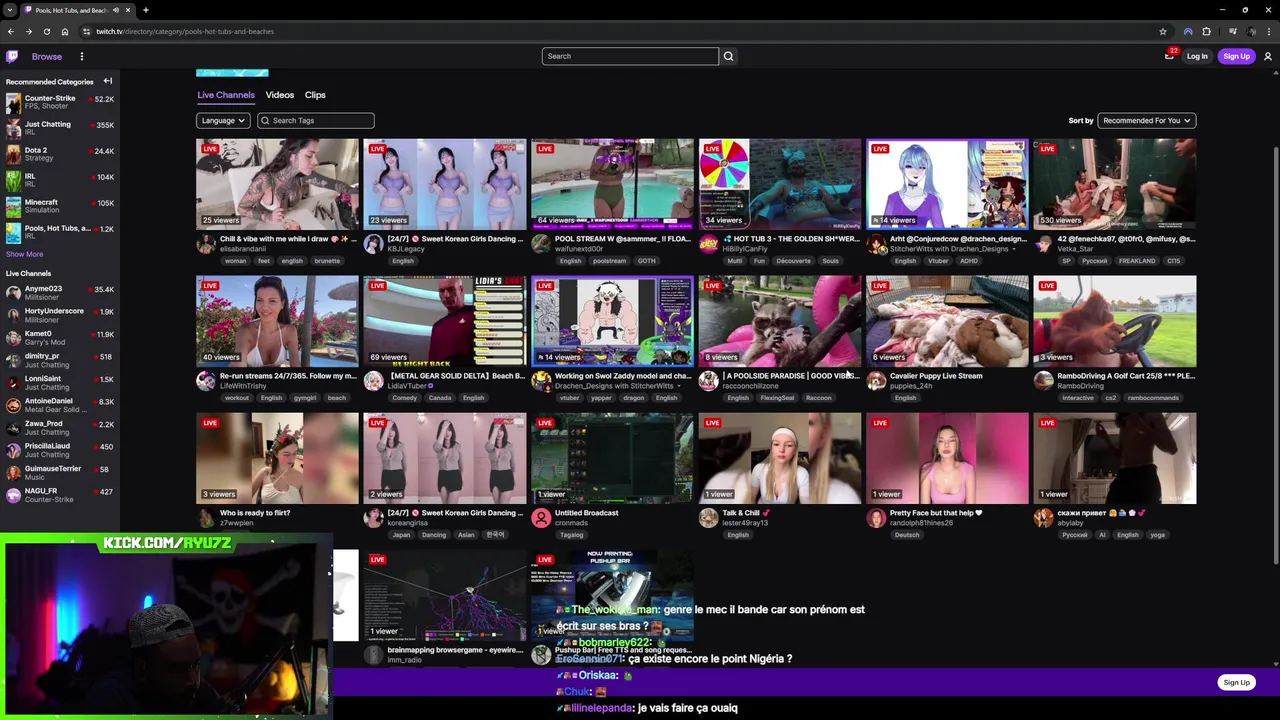Mute the tab via speaker icon
Image resolution: width=1280 pixels, height=720 pixels.
pos(116,10)
